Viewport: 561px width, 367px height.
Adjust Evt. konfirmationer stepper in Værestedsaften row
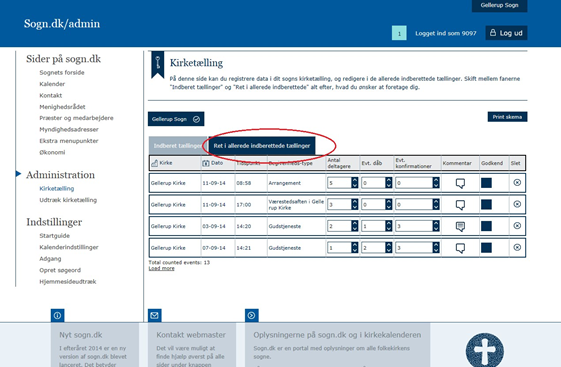[x=436, y=204]
